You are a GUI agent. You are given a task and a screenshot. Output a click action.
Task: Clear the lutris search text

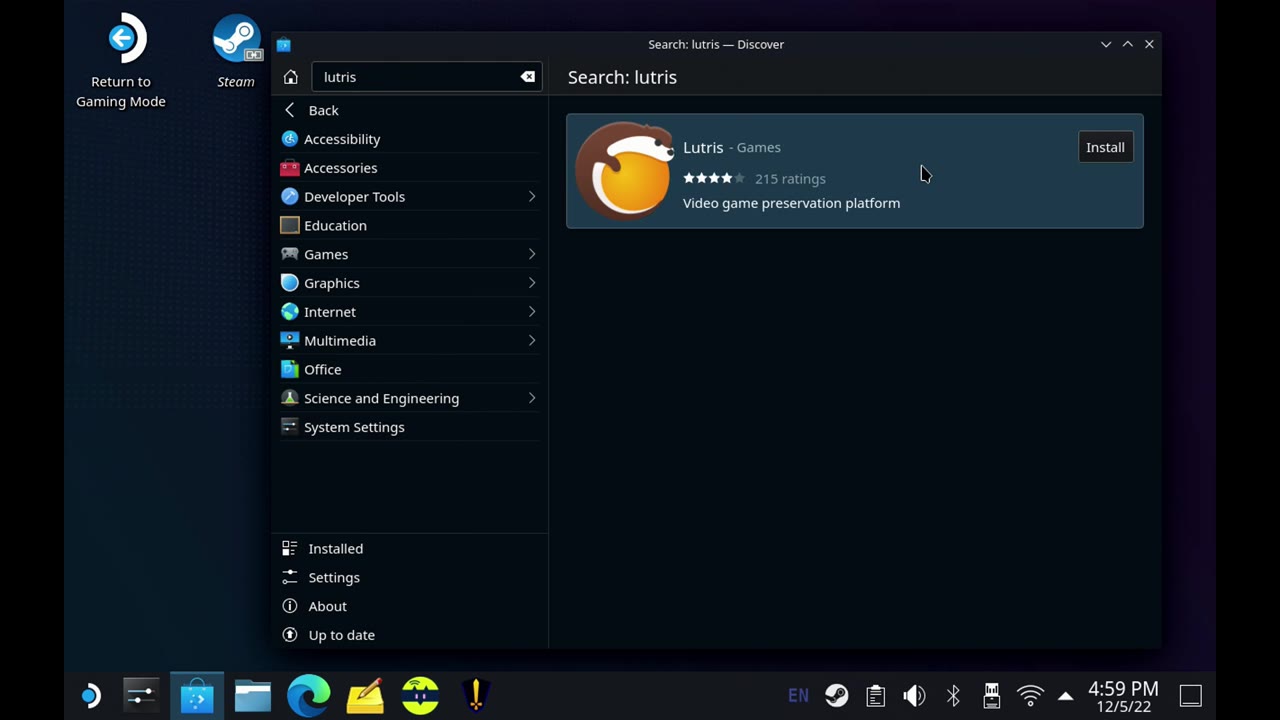tap(528, 77)
